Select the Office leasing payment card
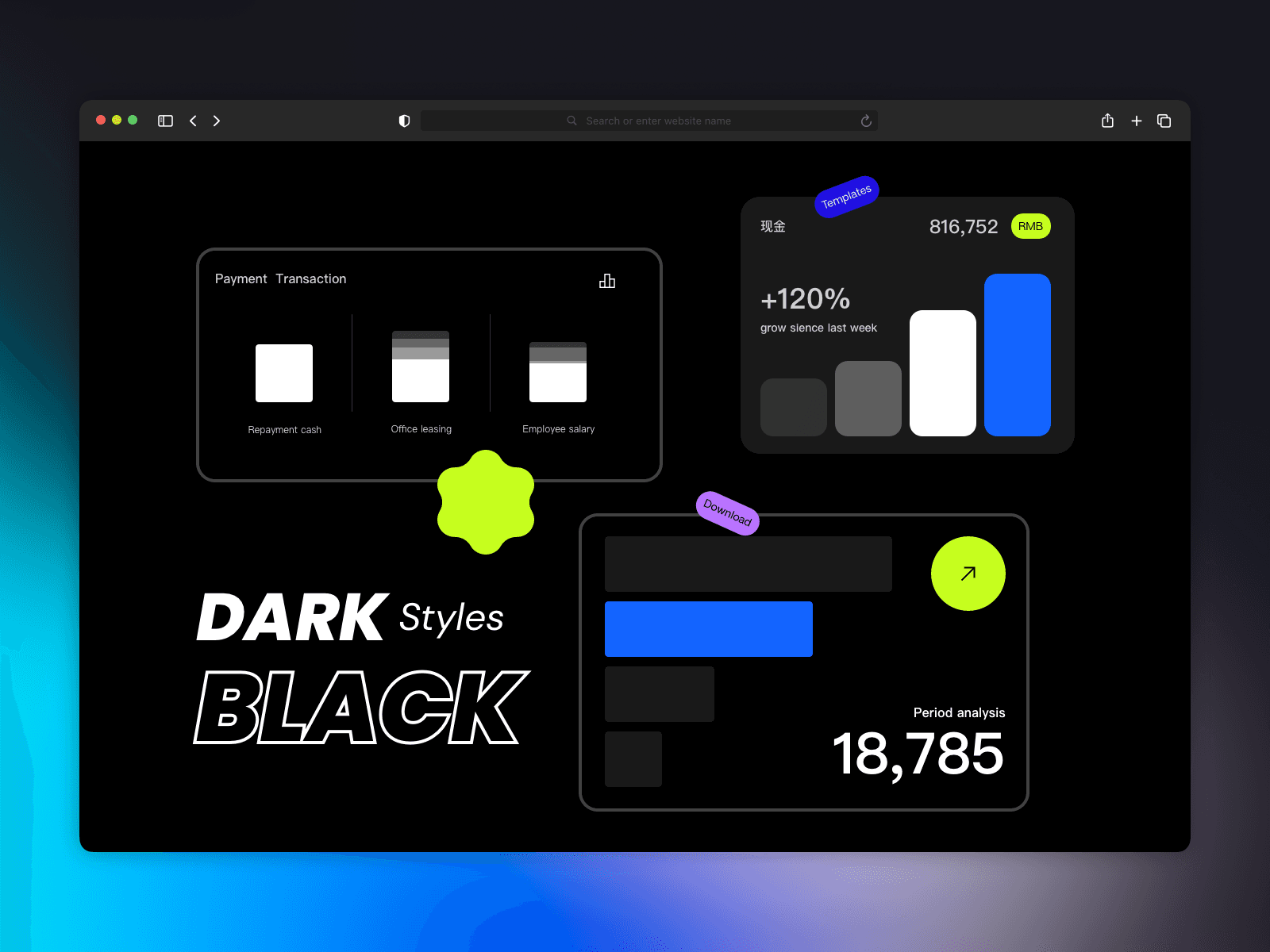Image resolution: width=1270 pixels, height=952 pixels. click(x=421, y=365)
